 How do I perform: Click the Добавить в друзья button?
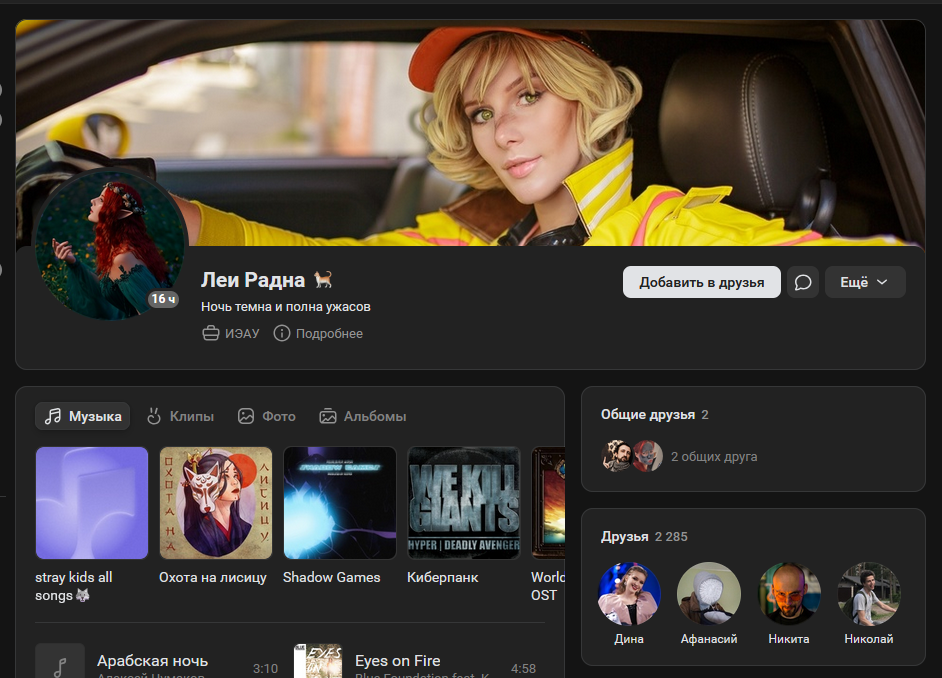tap(702, 282)
